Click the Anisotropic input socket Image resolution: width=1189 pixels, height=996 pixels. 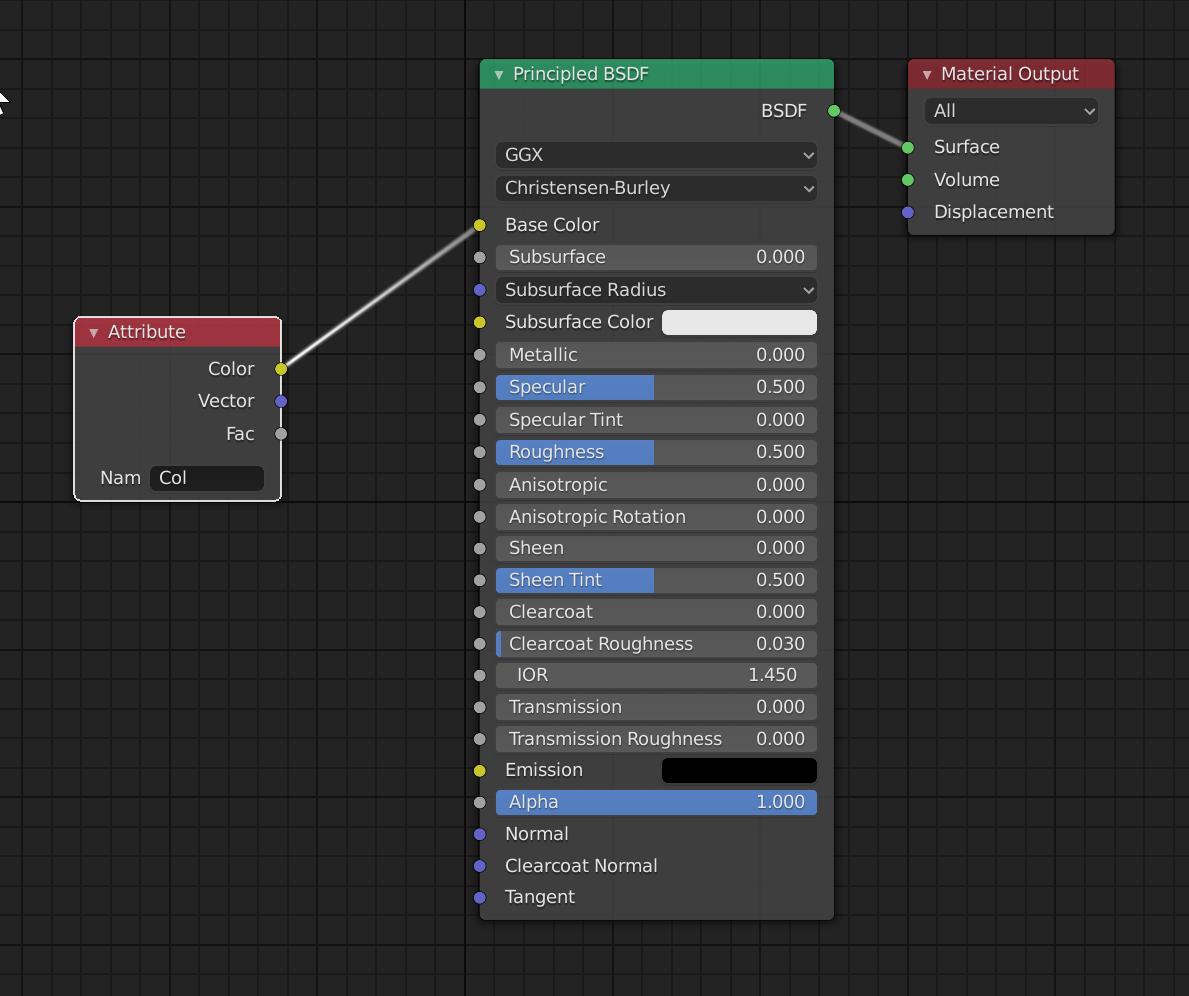[x=479, y=485]
